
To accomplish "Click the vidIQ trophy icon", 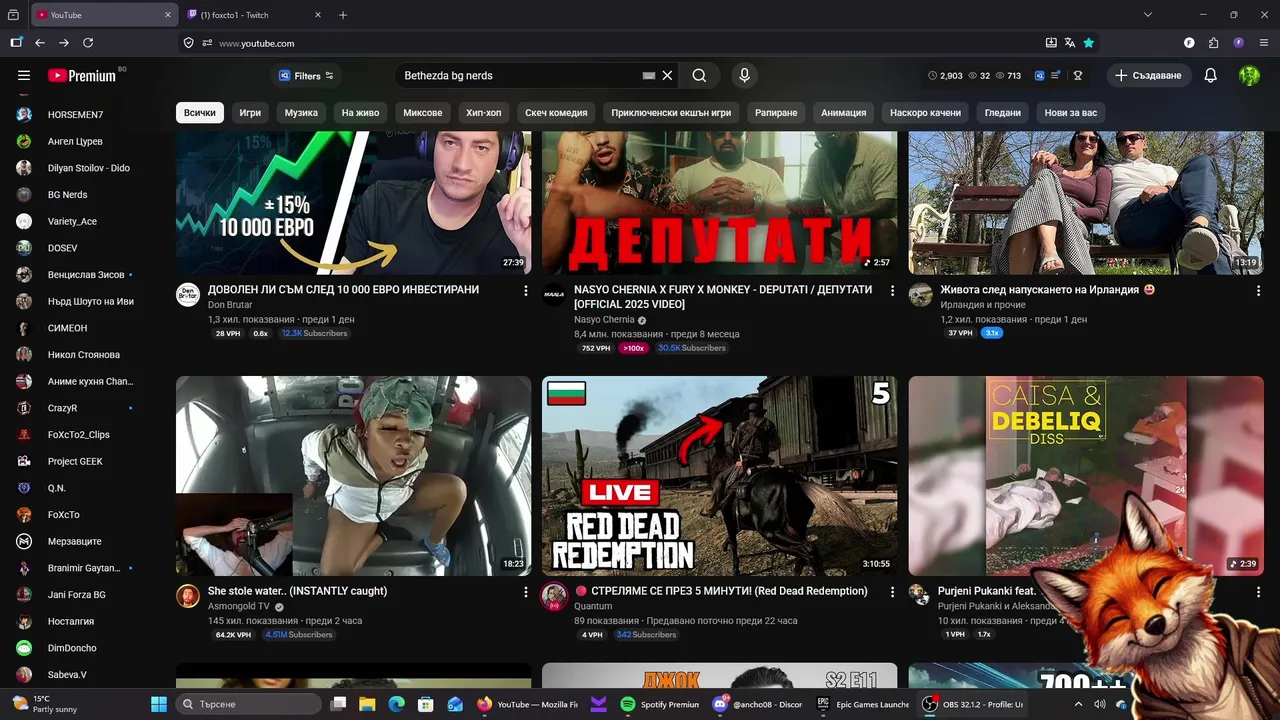I will pos(1078,75).
